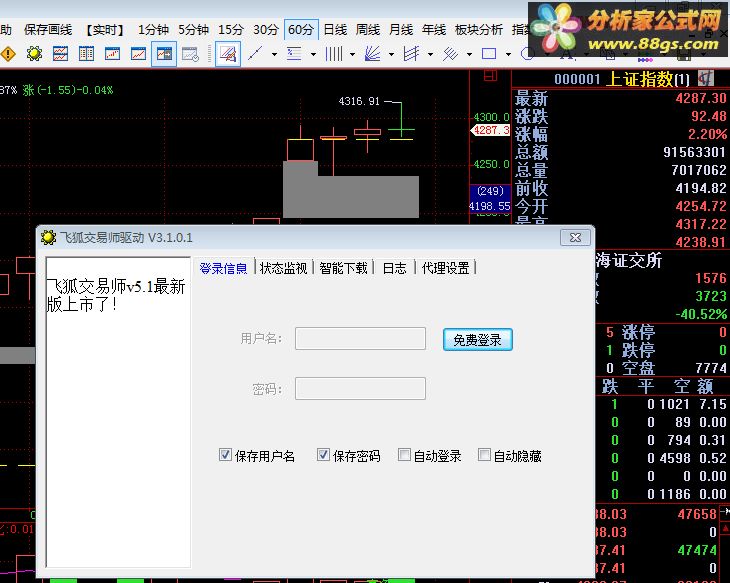Image resolution: width=730 pixels, height=583 pixels.
Task: Click the yellow warning diamond toolbar icon
Action: click(8, 54)
